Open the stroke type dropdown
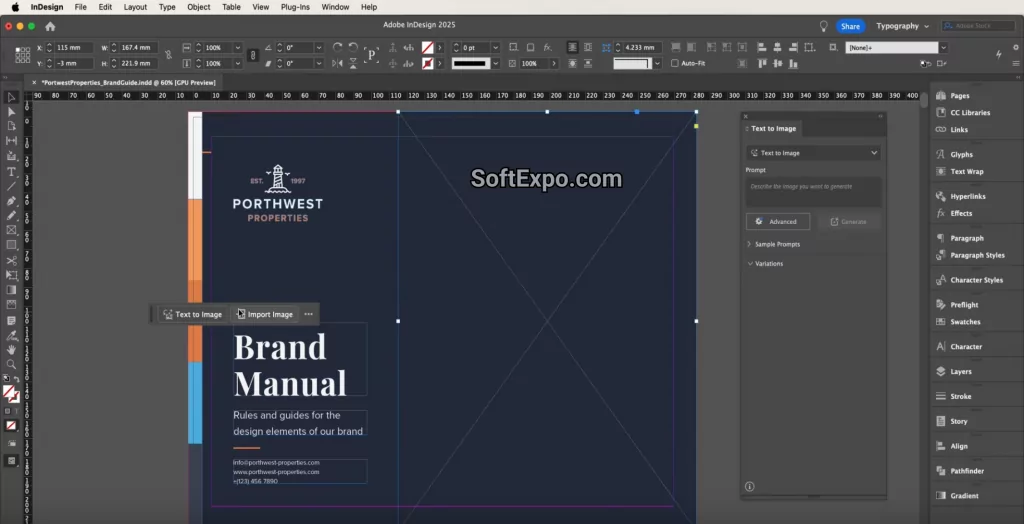 pos(495,63)
